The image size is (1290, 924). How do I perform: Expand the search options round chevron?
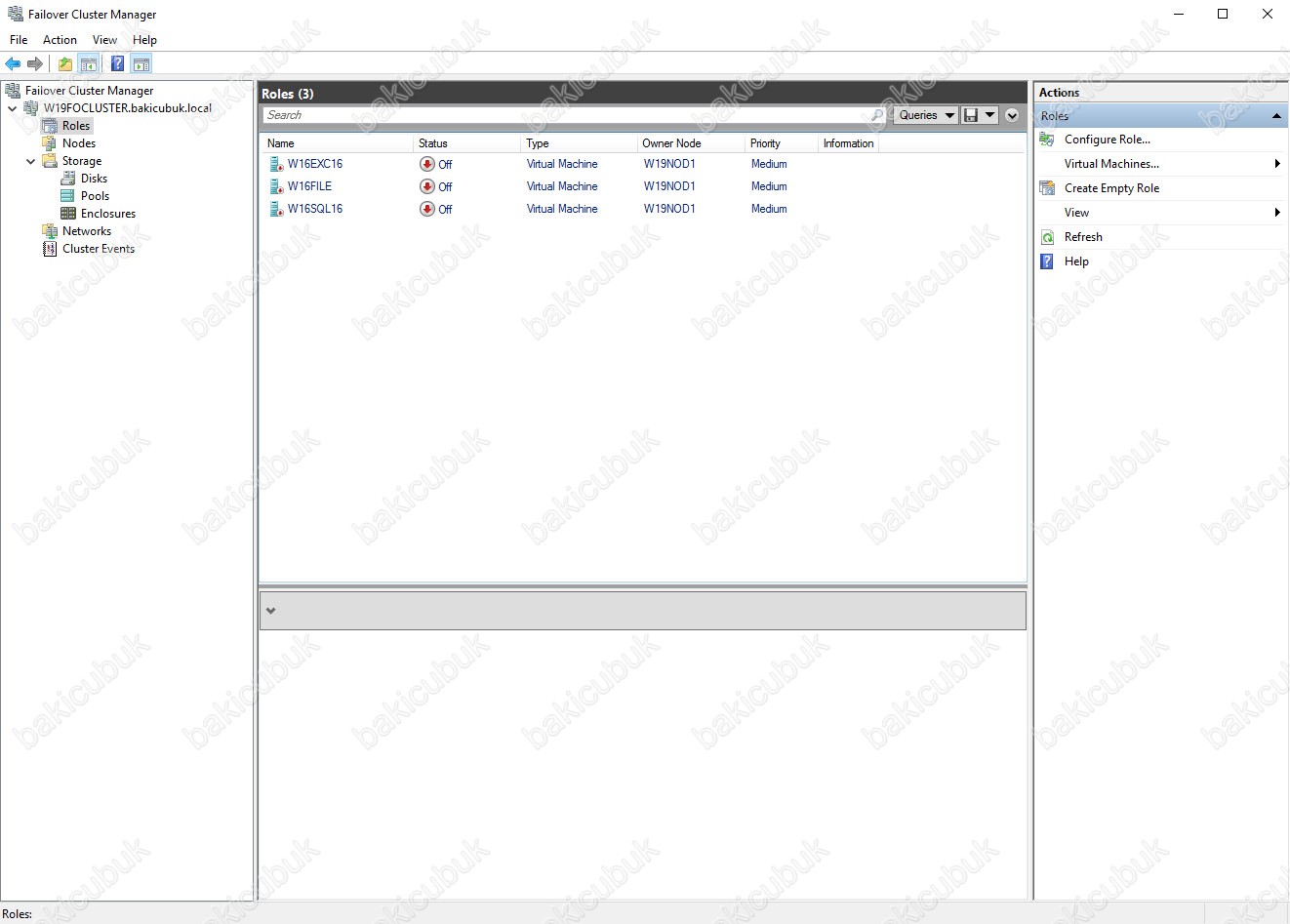pos(1012,115)
